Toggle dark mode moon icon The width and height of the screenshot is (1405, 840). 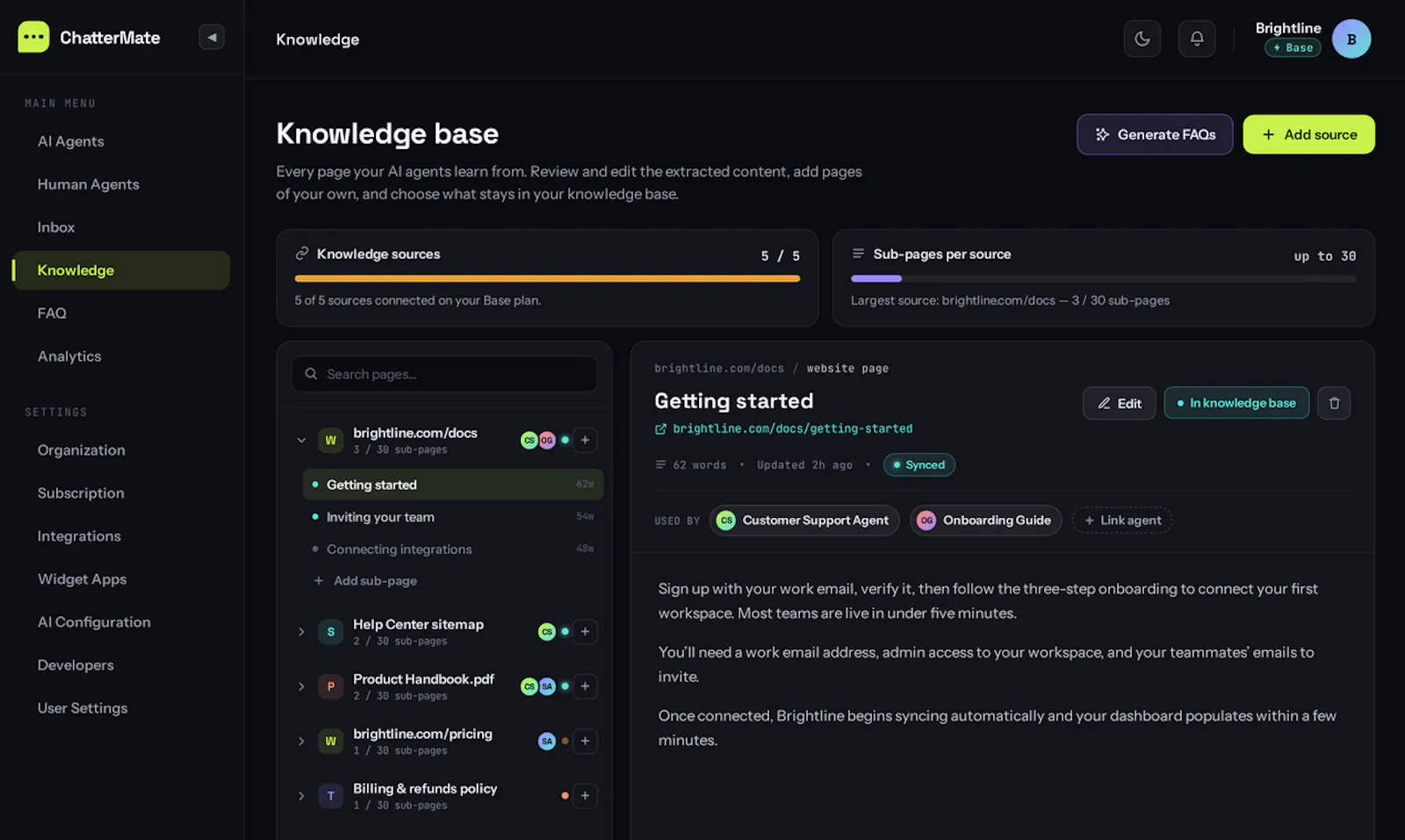pos(1142,39)
